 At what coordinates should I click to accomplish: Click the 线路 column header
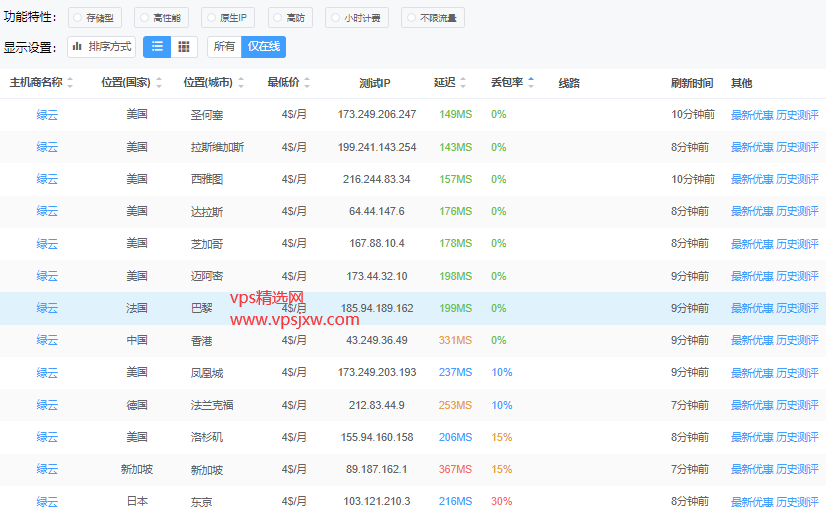569,83
